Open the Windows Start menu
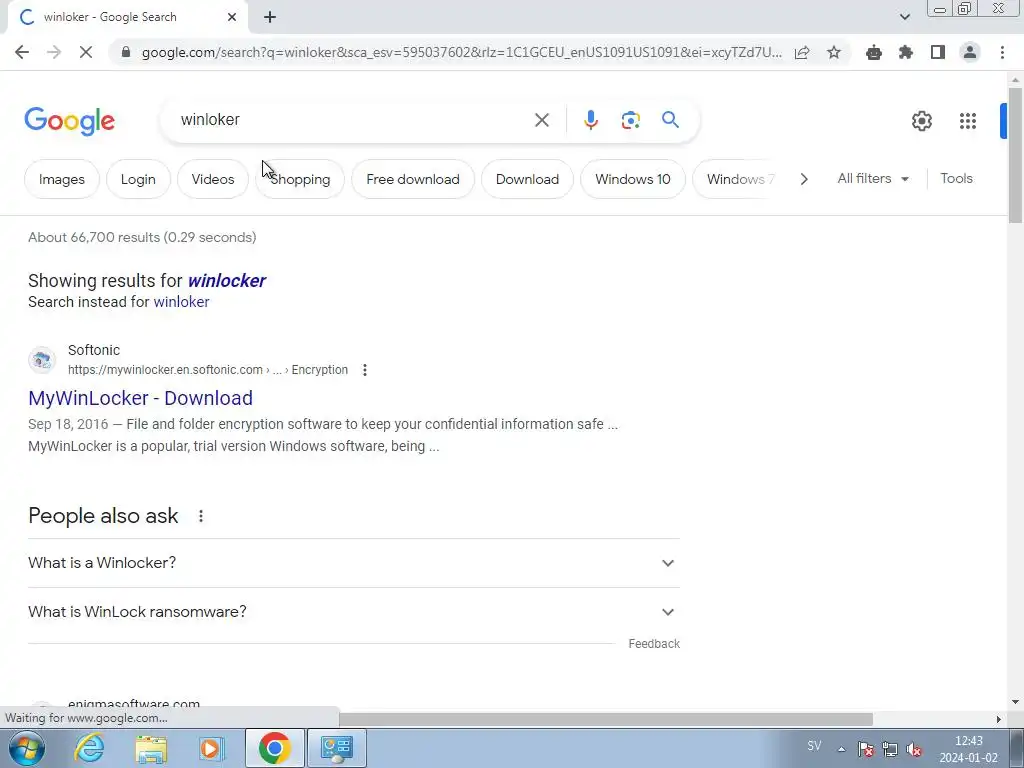The image size is (1024, 768). pyautogui.click(x=25, y=748)
